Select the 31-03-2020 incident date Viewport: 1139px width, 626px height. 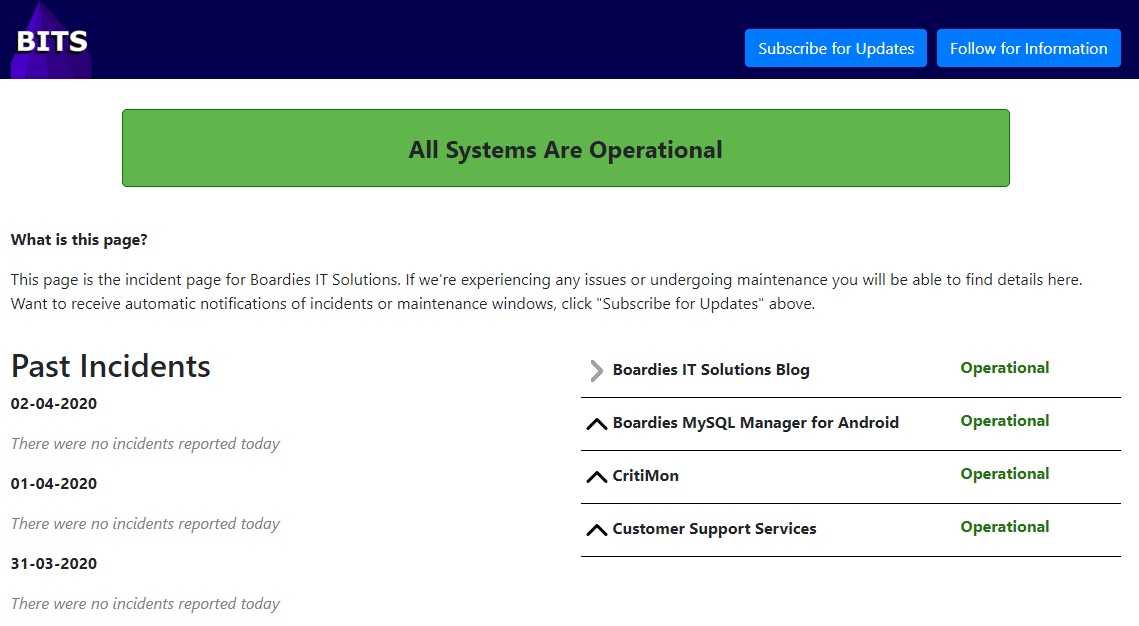coord(54,564)
